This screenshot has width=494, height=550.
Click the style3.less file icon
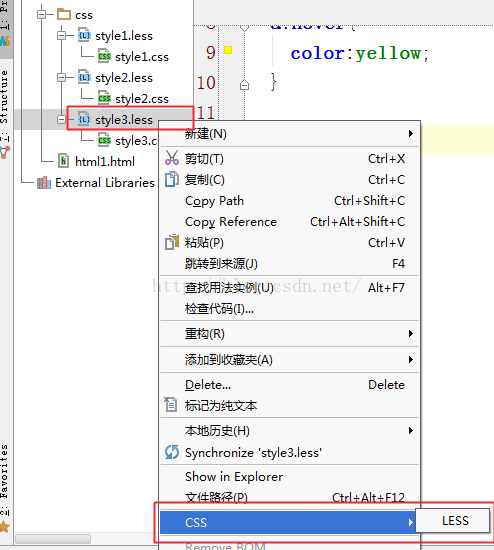tap(84, 120)
